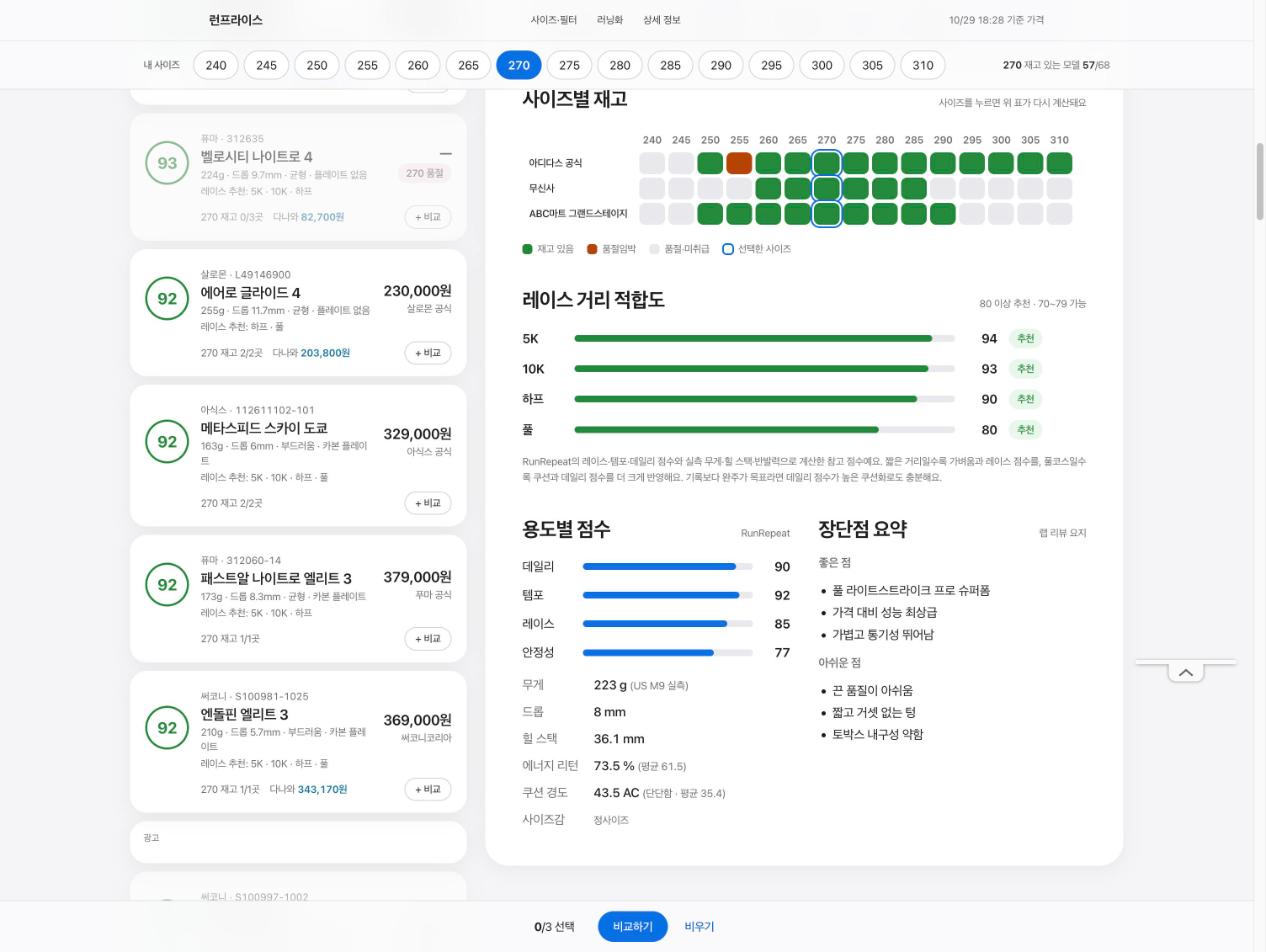Open the 상세 정보 nav item
The width and height of the screenshot is (1266, 952).
click(x=662, y=20)
